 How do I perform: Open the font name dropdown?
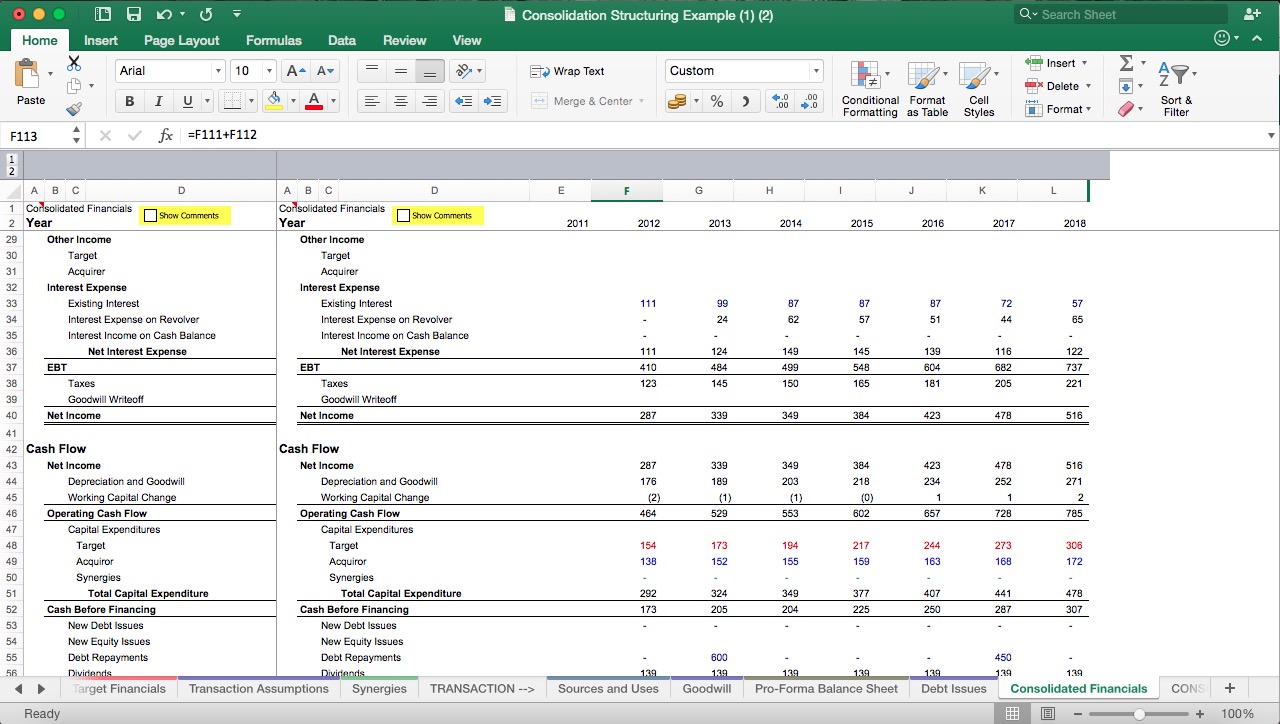(219, 71)
